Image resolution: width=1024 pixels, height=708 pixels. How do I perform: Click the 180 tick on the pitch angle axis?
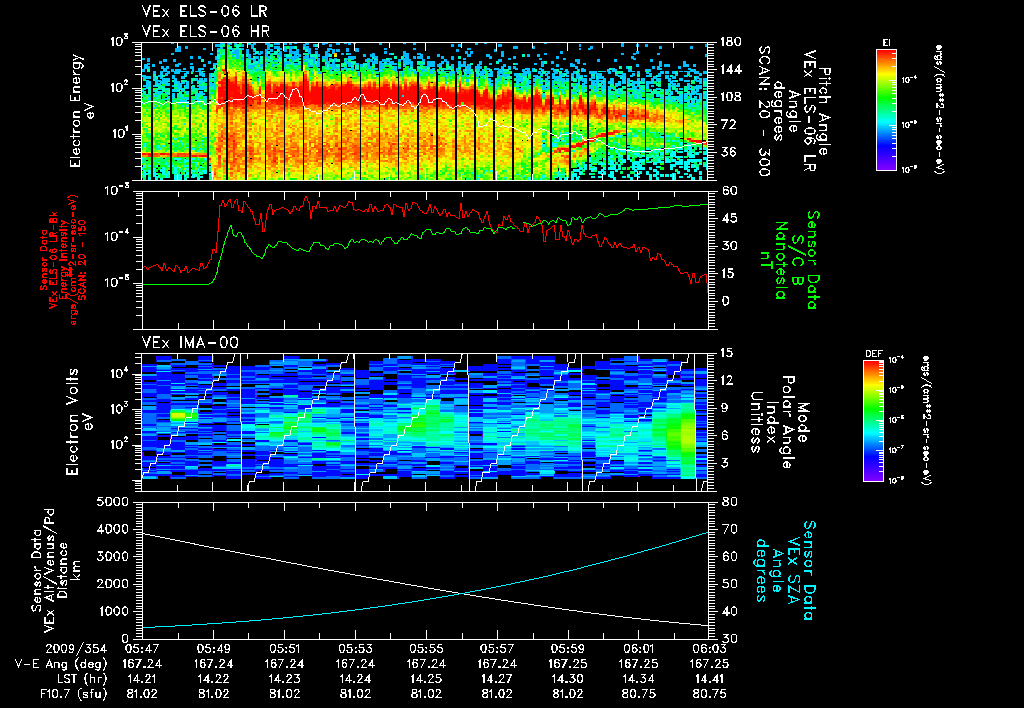(x=731, y=42)
